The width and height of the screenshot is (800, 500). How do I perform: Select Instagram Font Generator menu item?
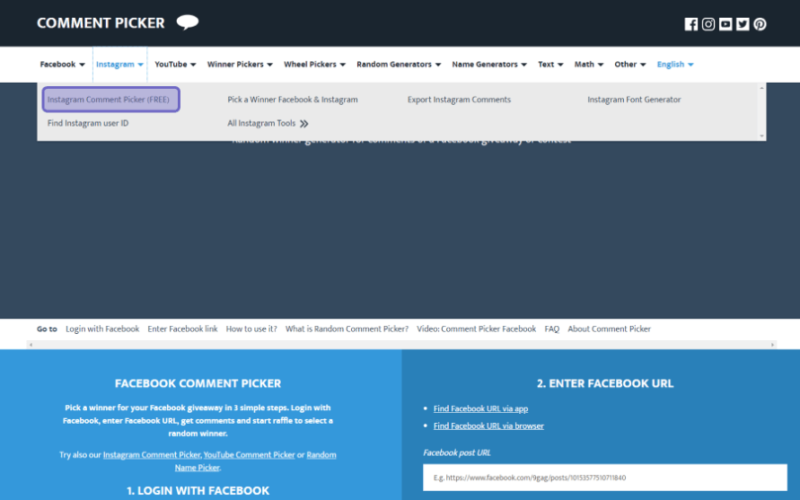pos(634,99)
